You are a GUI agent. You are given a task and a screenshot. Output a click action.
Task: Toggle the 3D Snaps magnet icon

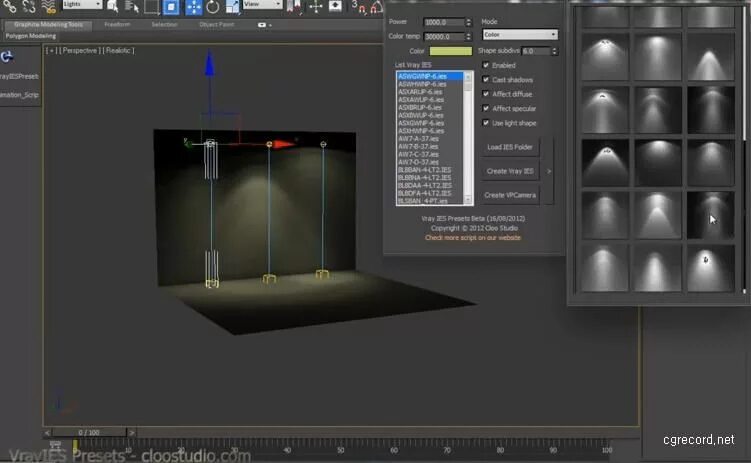359,7
